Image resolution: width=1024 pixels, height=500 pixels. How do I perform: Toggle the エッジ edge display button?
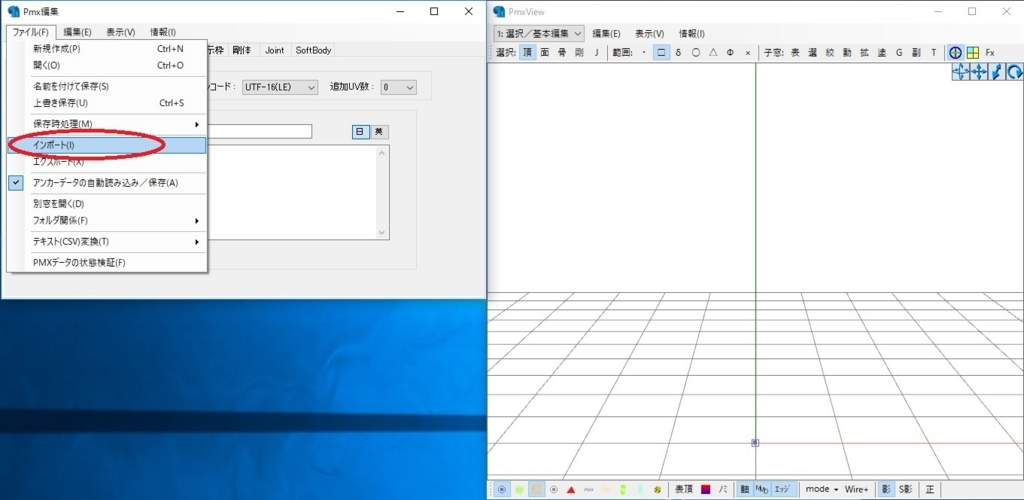[782, 489]
